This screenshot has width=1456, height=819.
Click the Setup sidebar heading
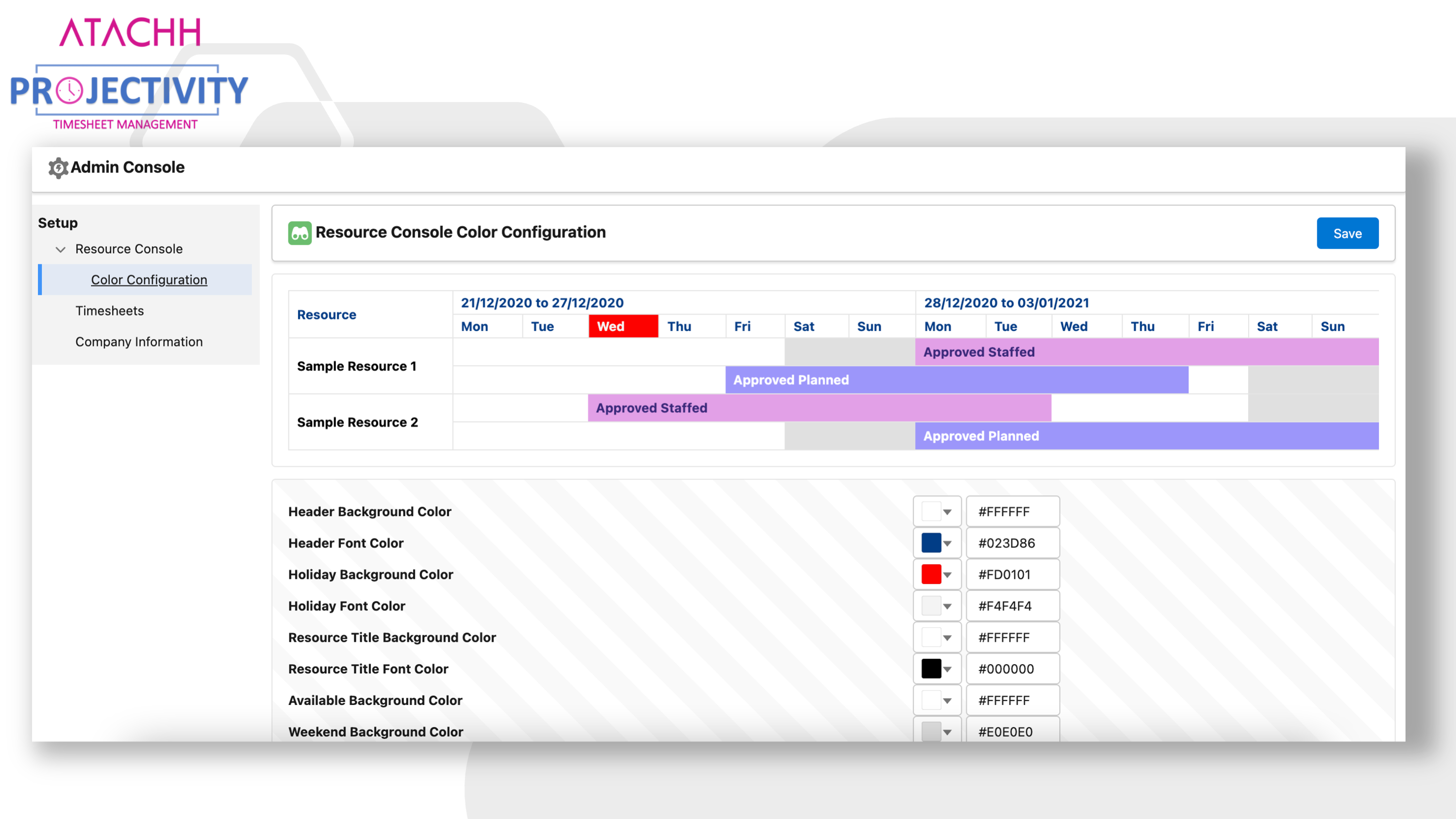[x=58, y=223]
